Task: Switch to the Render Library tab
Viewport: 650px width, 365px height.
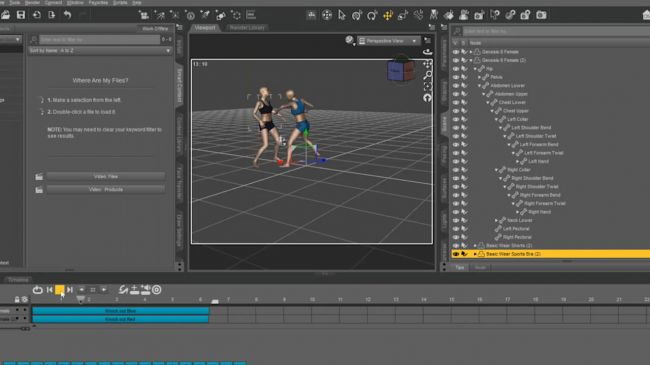Action: pos(247,28)
